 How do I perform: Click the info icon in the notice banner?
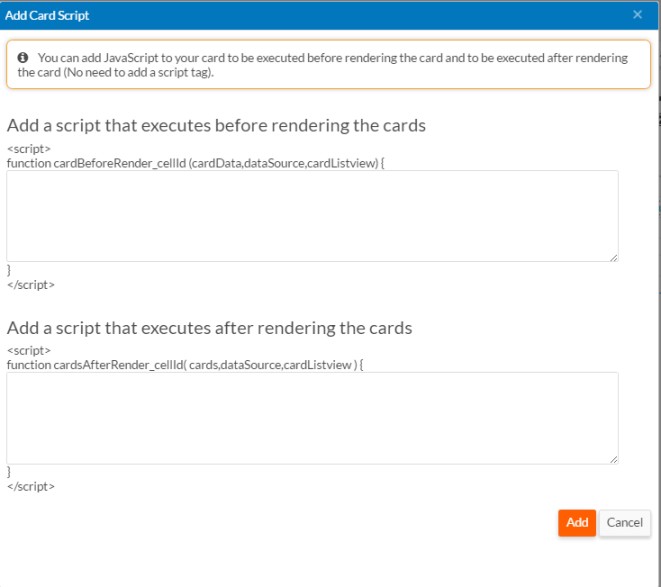(23, 58)
